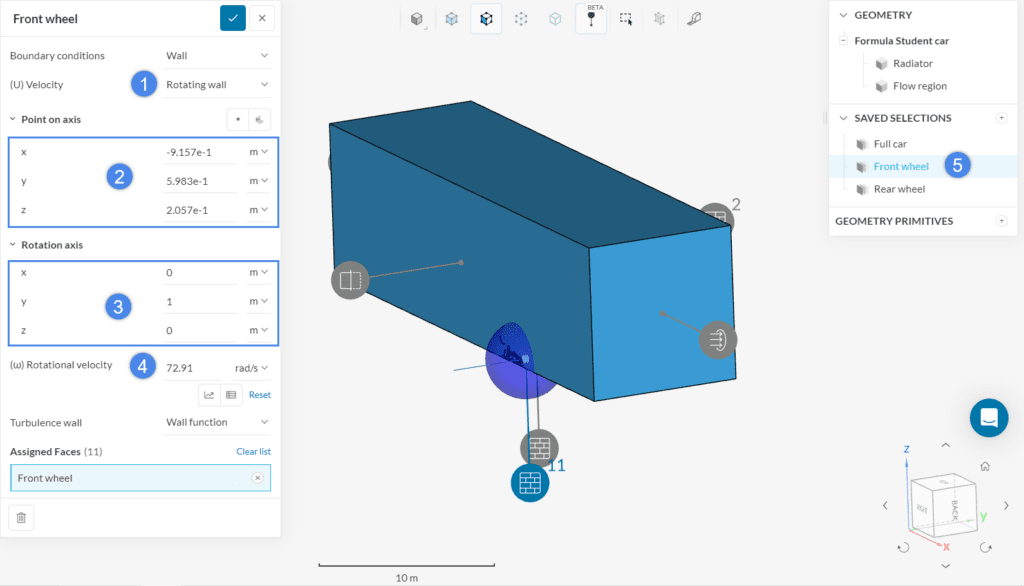Confirm settings with the blue checkmark

(232, 18)
